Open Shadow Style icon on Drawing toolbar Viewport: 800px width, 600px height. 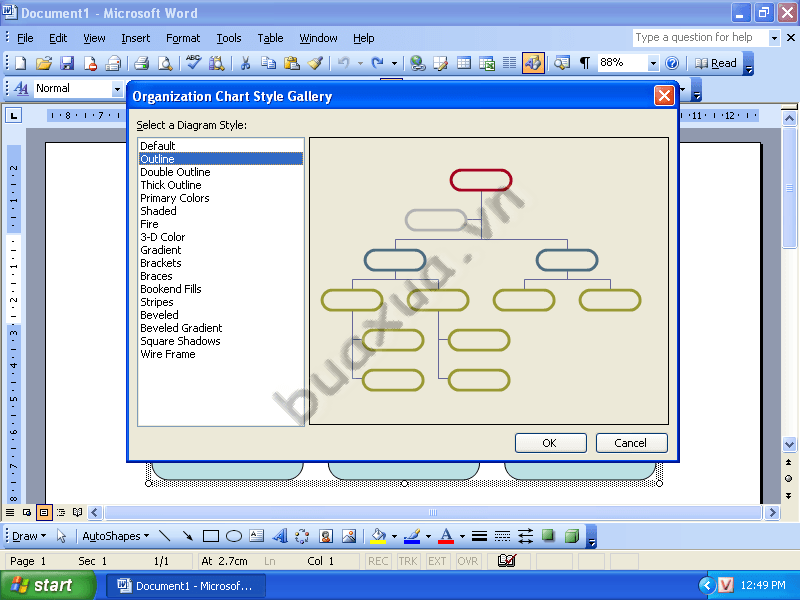pos(548,536)
